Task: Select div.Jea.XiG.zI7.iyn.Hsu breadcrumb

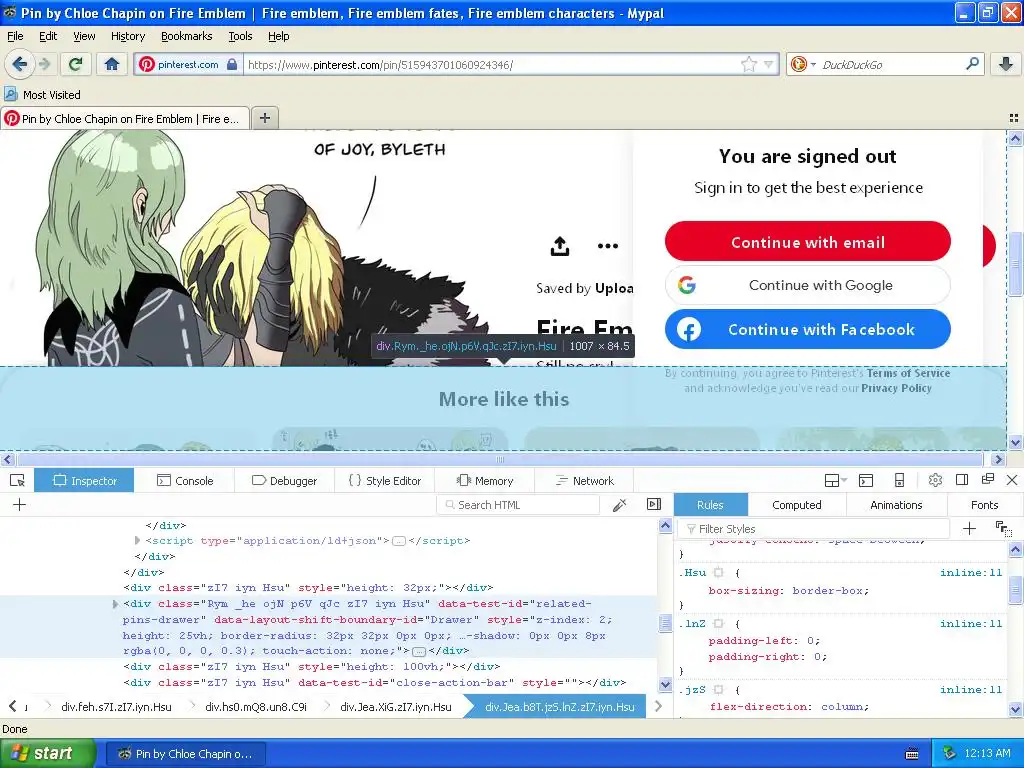Action: (x=395, y=707)
